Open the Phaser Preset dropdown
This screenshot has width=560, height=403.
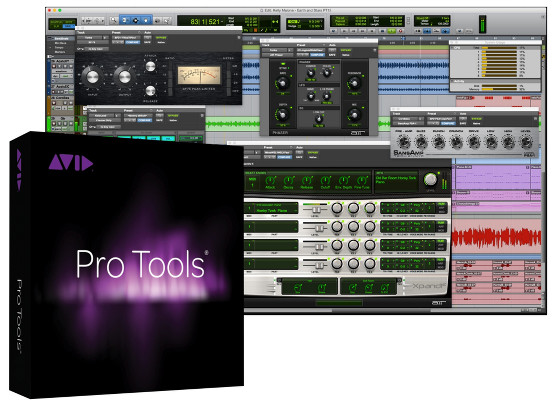(x=310, y=50)
